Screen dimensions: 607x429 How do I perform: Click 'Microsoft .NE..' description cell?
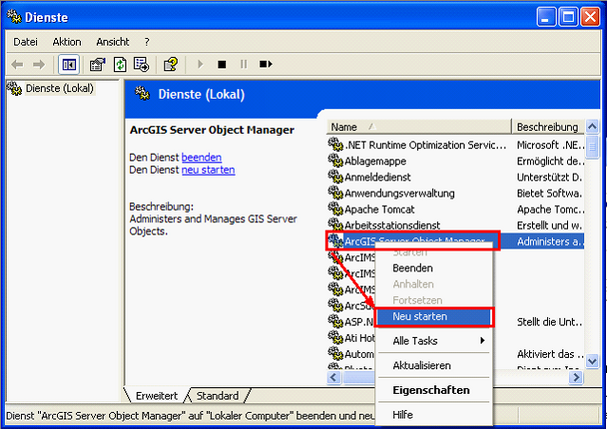[549, 145]
